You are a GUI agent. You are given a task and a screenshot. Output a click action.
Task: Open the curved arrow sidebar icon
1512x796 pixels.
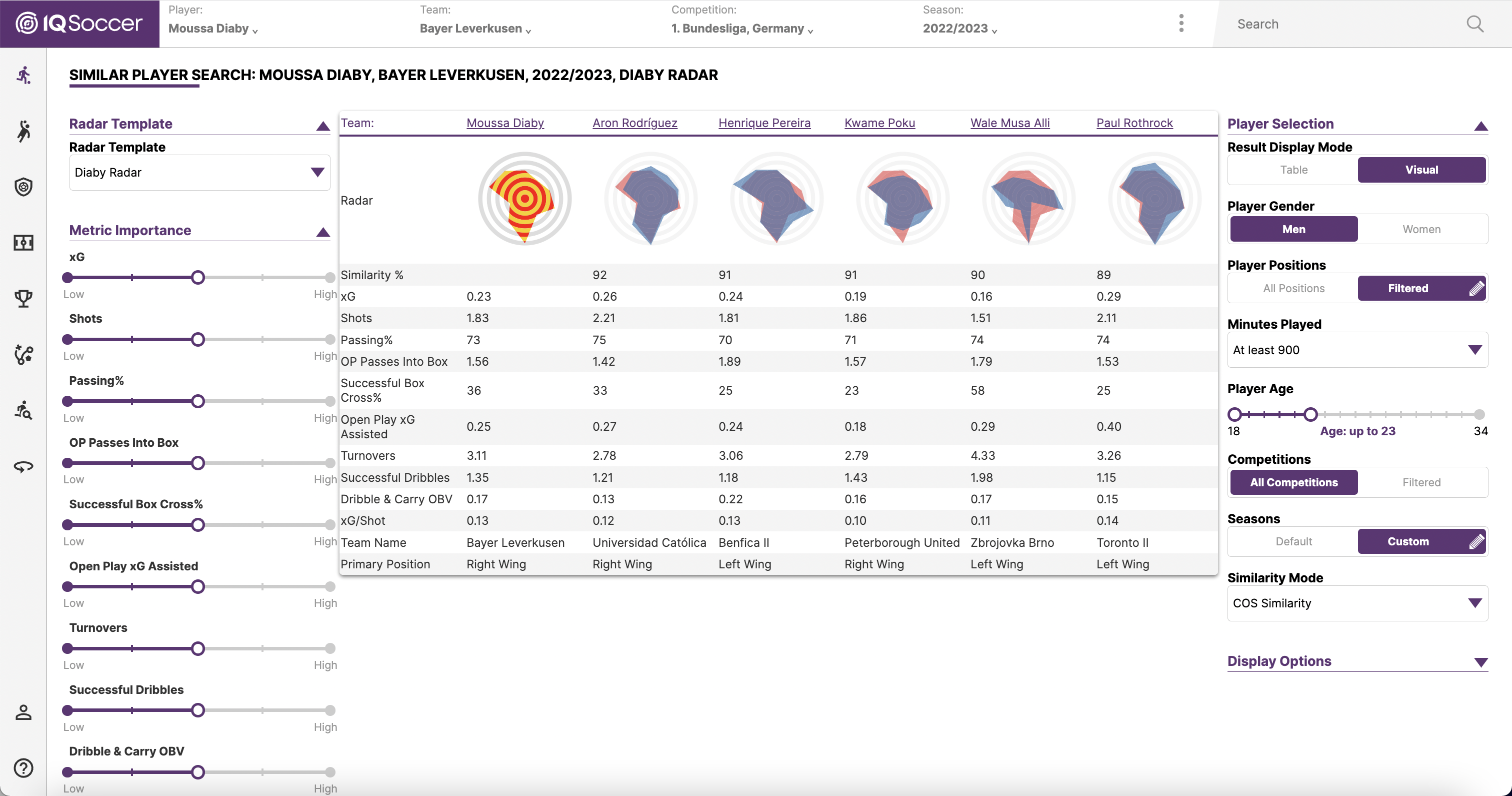click(x=23, y=466)
